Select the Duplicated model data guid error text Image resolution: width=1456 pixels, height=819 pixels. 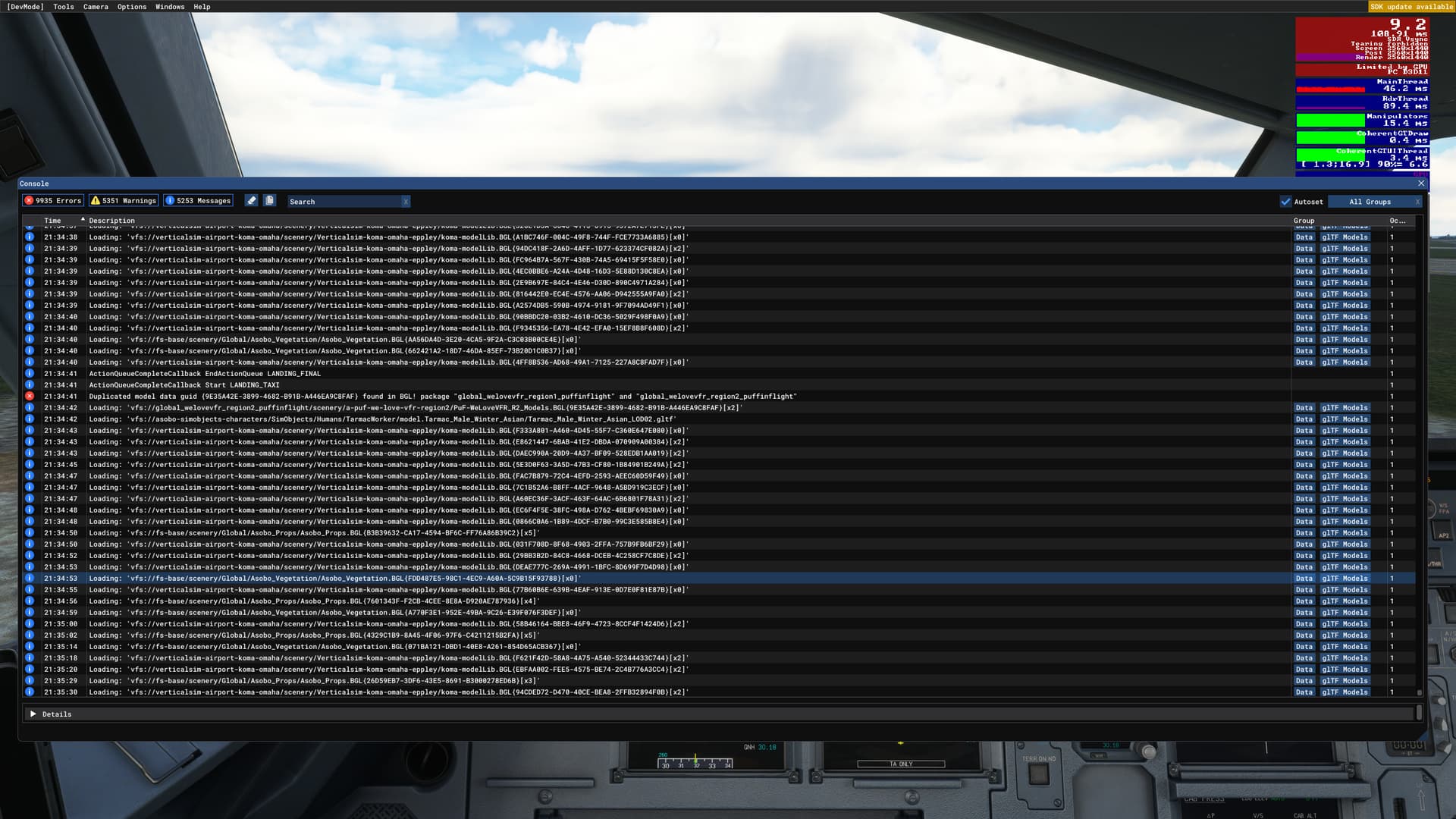point(443,397)
